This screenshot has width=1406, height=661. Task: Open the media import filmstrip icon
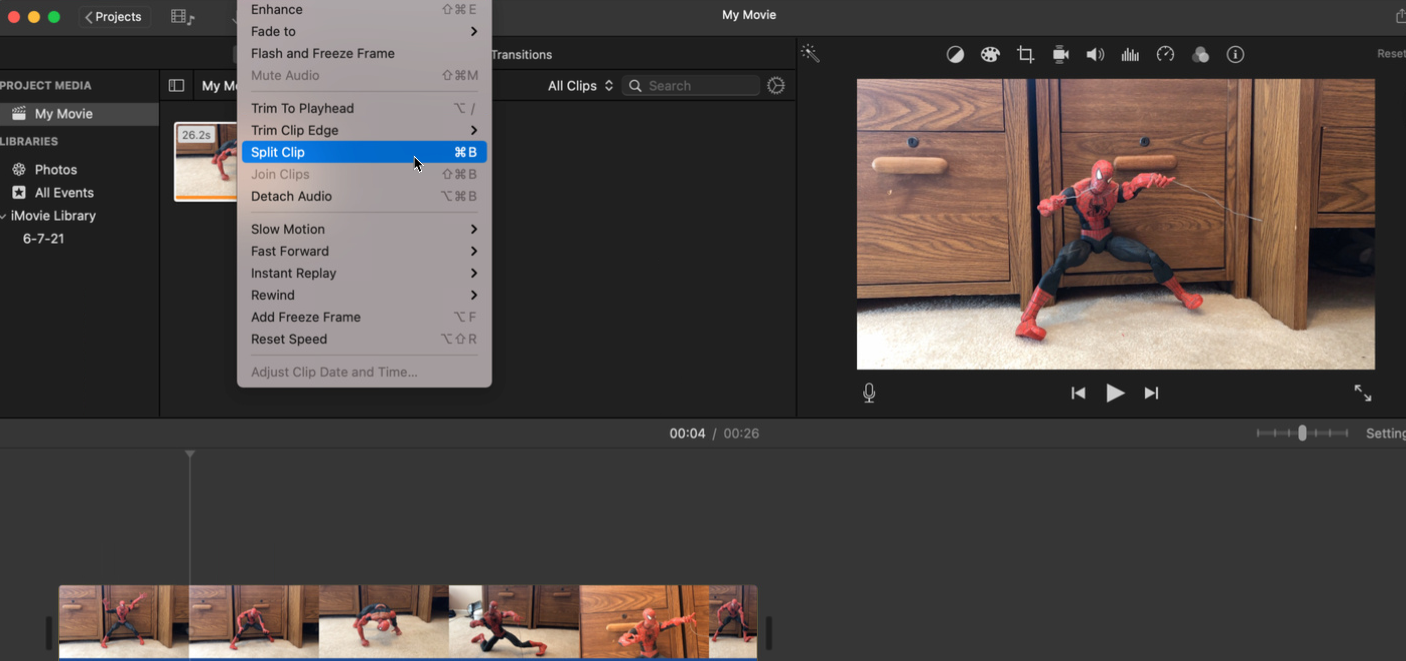[x=182, y=17]
